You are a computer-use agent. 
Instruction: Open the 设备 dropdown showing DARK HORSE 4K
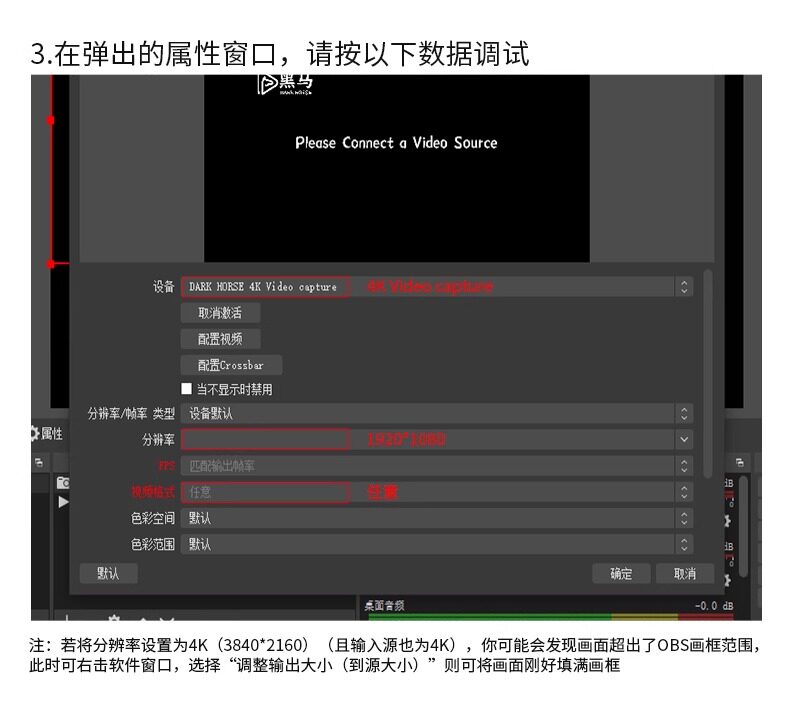coord(437,286)
